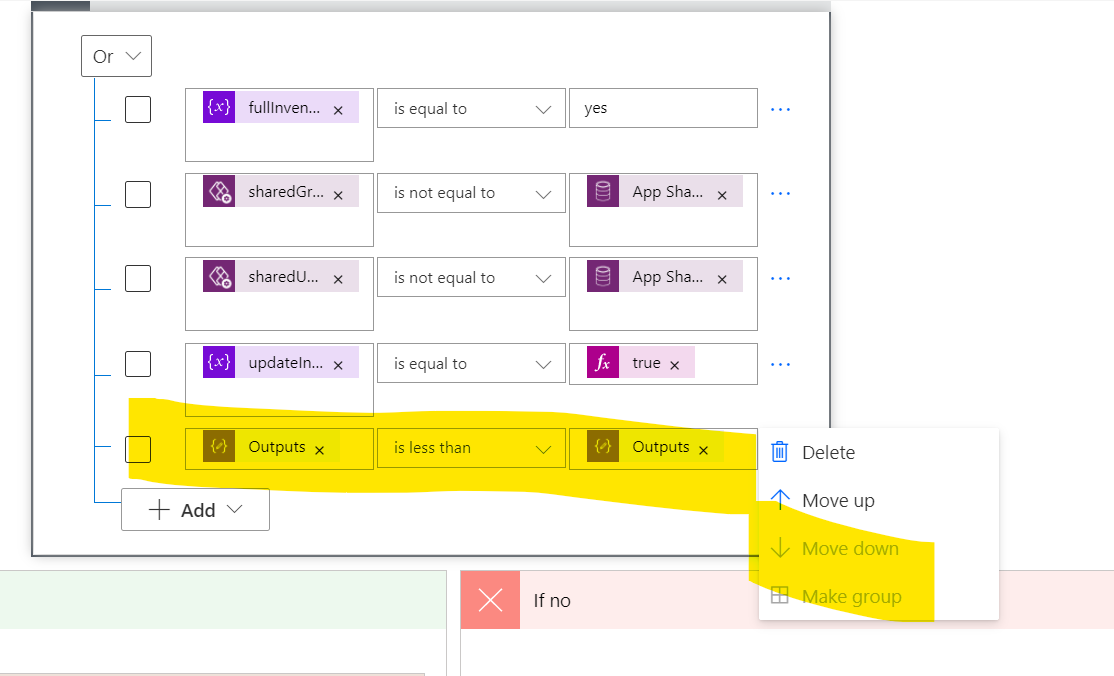This screenshot has width=1114, height=676.
Task: Click the {x} variable icon on fullInven token
Action: coord(218,107)
